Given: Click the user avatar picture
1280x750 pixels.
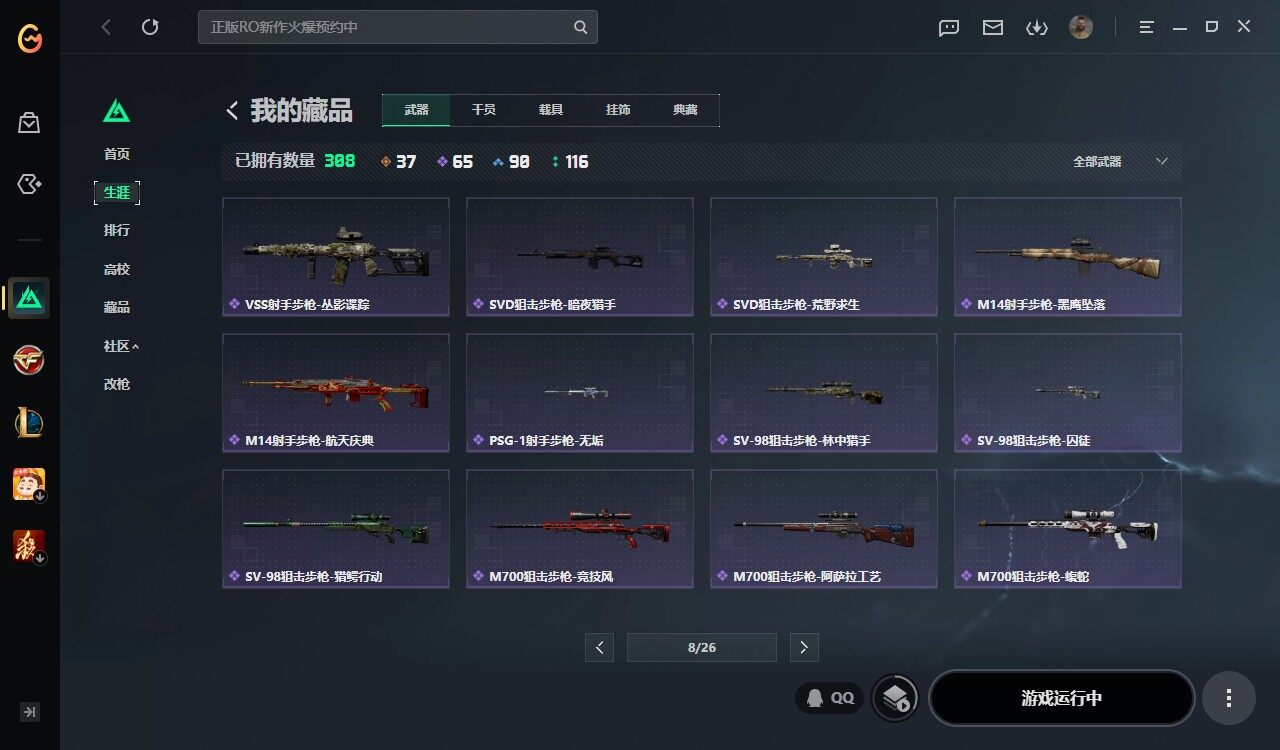Looking at the screenshot, I should click(1080, 27).
